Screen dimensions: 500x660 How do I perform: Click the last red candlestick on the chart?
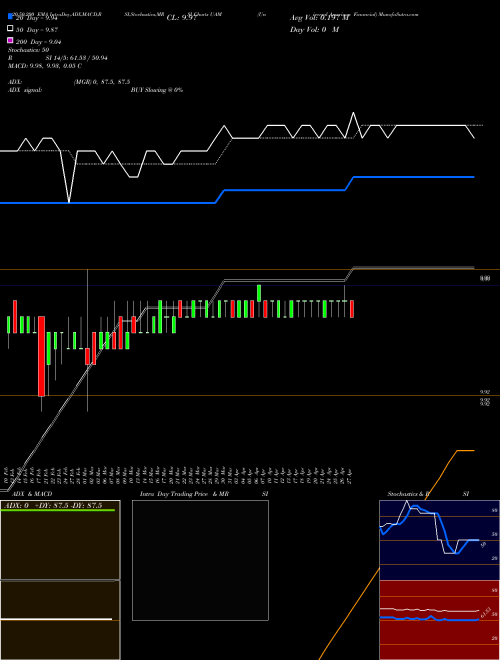[x=352, y=309]
